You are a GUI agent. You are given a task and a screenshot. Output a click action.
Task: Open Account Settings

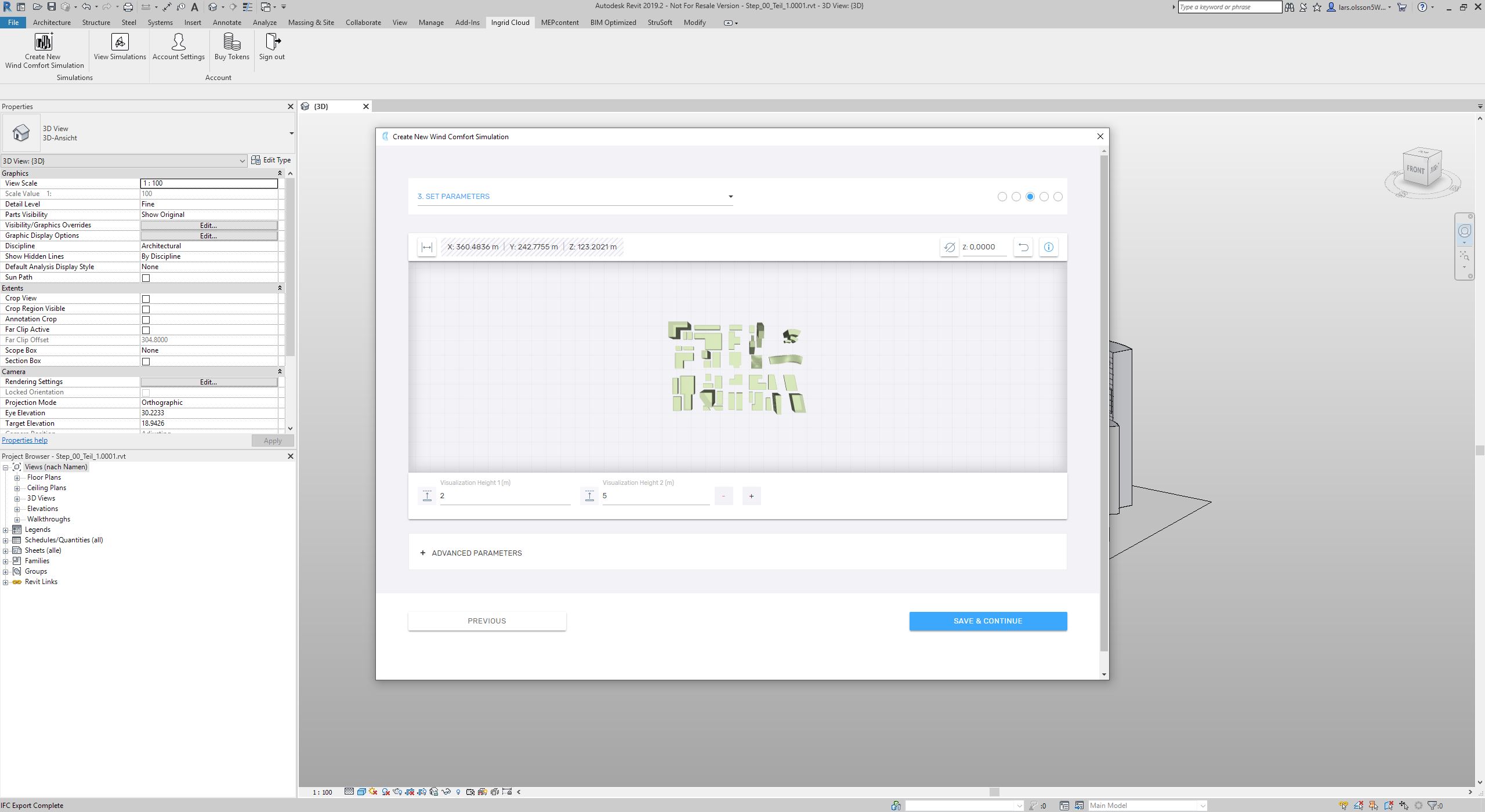tap(178, 42)
